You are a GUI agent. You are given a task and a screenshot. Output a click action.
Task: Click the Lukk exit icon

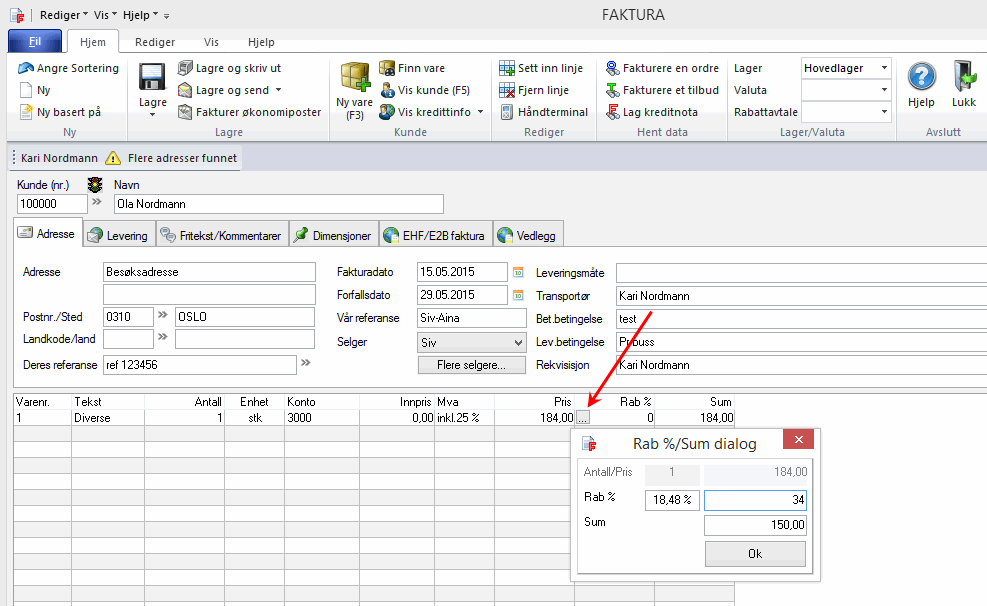coord(964,78)
